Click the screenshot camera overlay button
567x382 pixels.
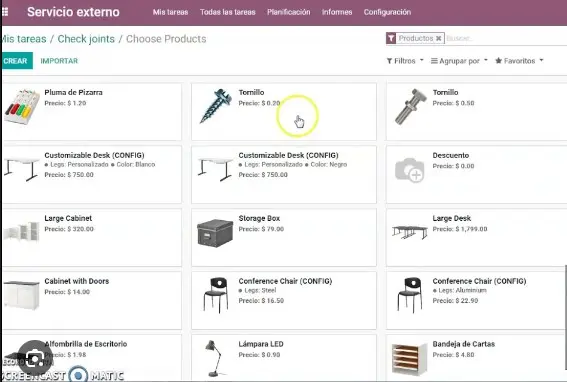[35, 358]
